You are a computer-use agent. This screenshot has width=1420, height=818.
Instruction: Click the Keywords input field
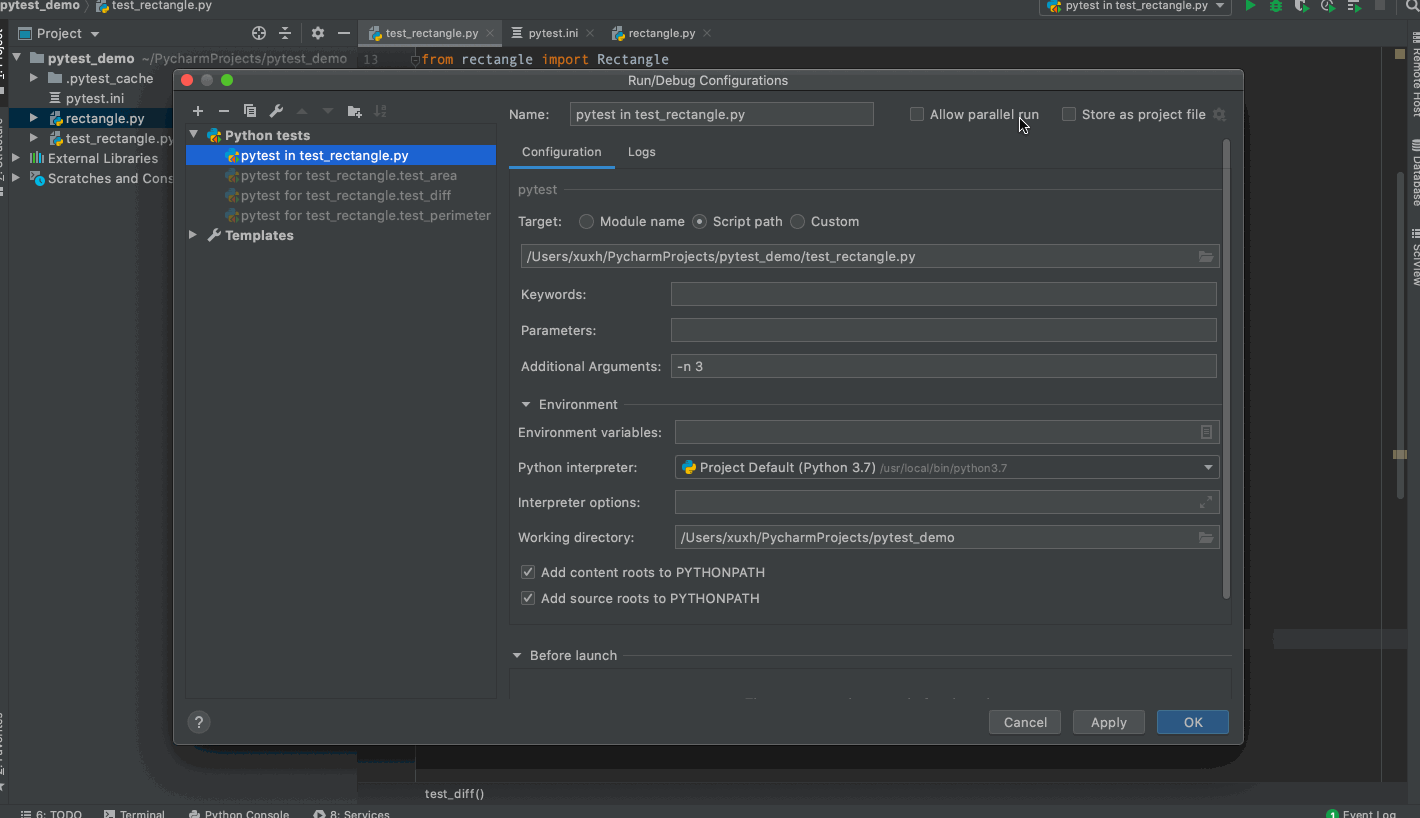[944, 294]
